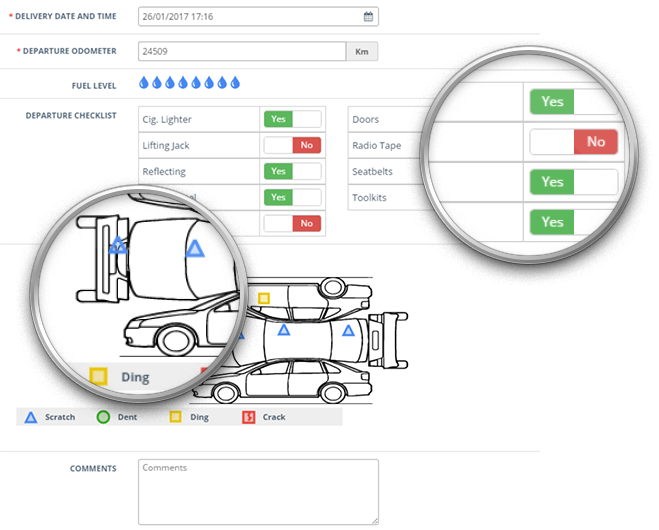659x530 pixels.
Task: Select the red Crack icon in legend
Action: click(x=248, y=417)
